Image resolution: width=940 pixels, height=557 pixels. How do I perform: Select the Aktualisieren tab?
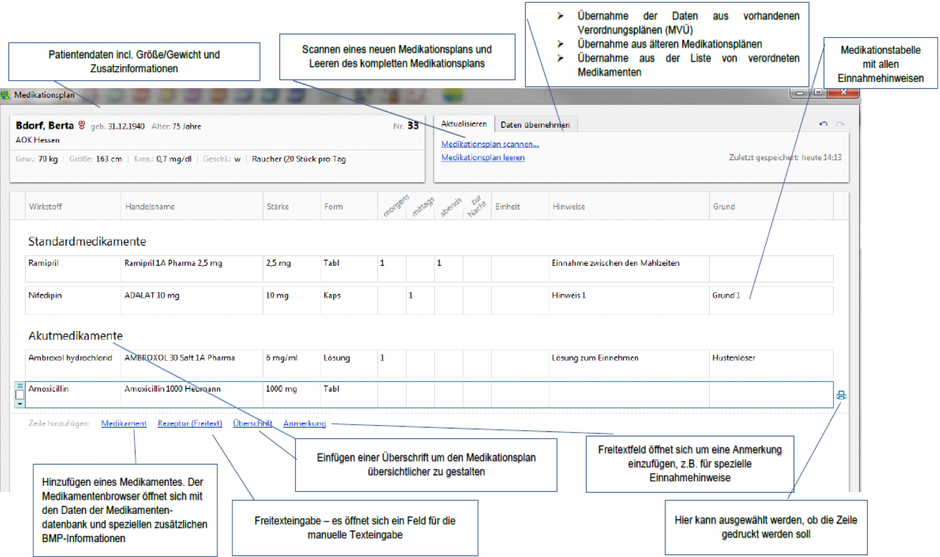click(464, 124)
